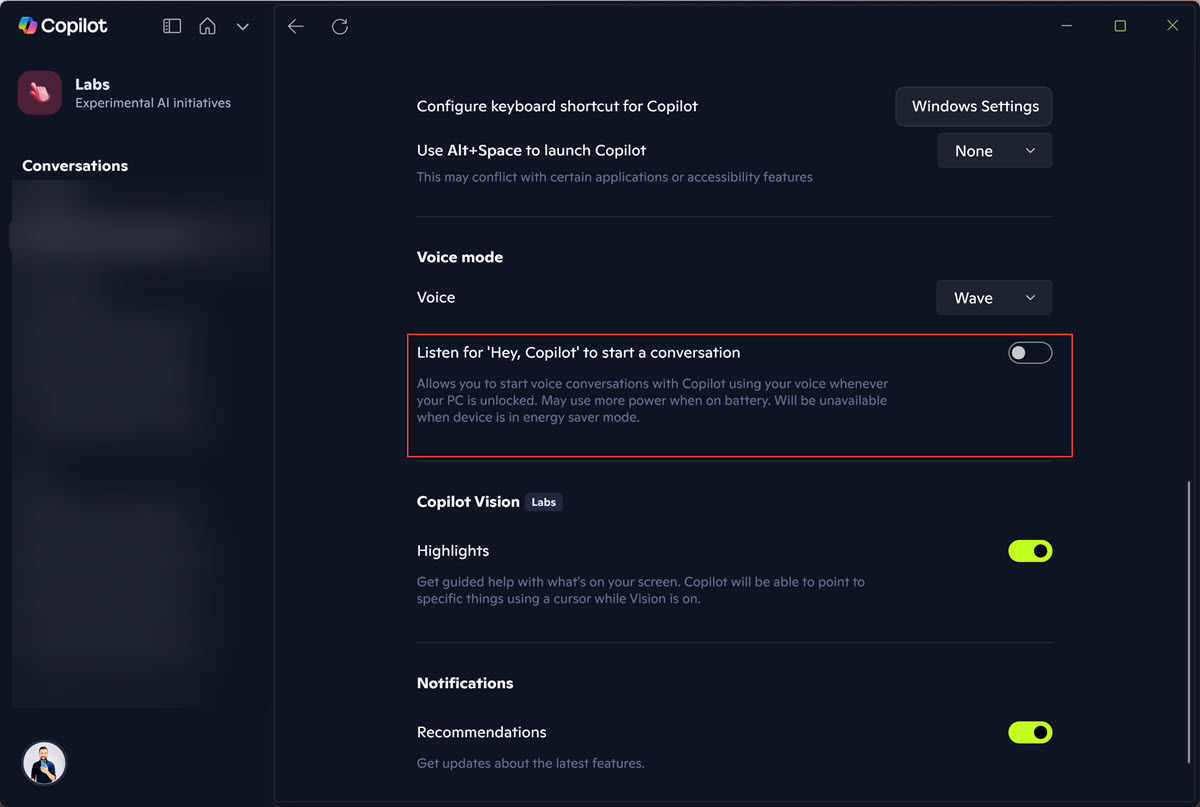Viewport: 1200px width, 807px height.
Task: Enable 'Hey, Copilot' listening toggle
Action: coord(1030,353)
